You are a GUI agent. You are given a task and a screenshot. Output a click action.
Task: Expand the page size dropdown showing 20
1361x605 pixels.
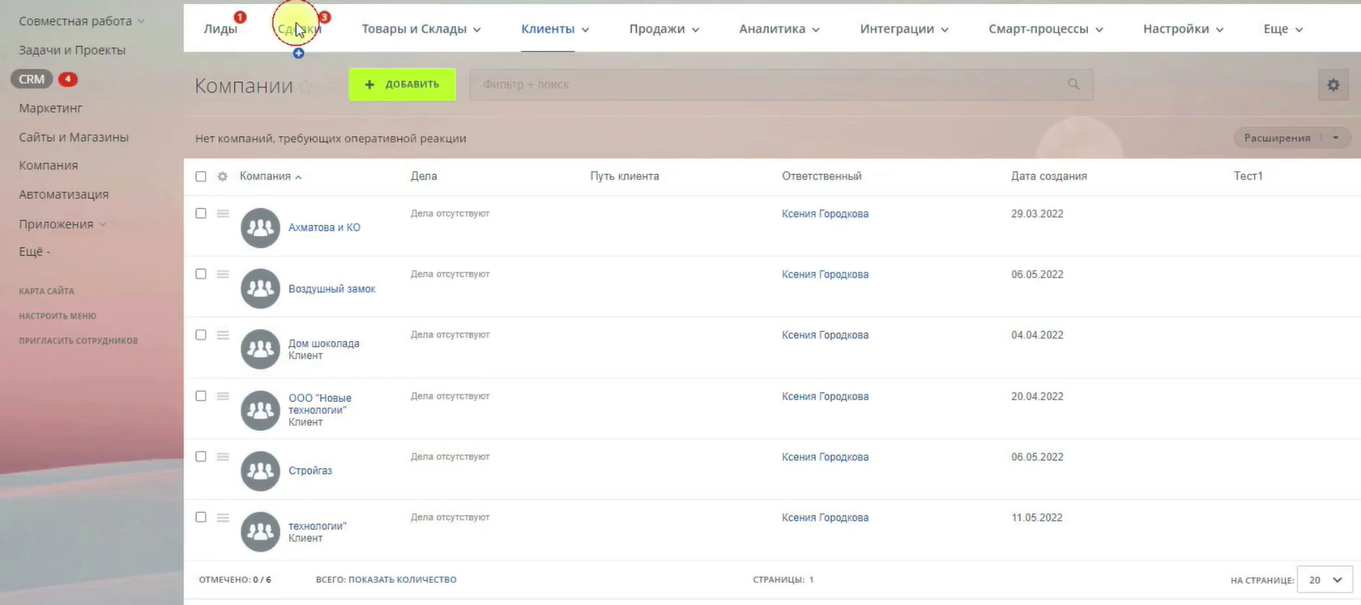1324,580
